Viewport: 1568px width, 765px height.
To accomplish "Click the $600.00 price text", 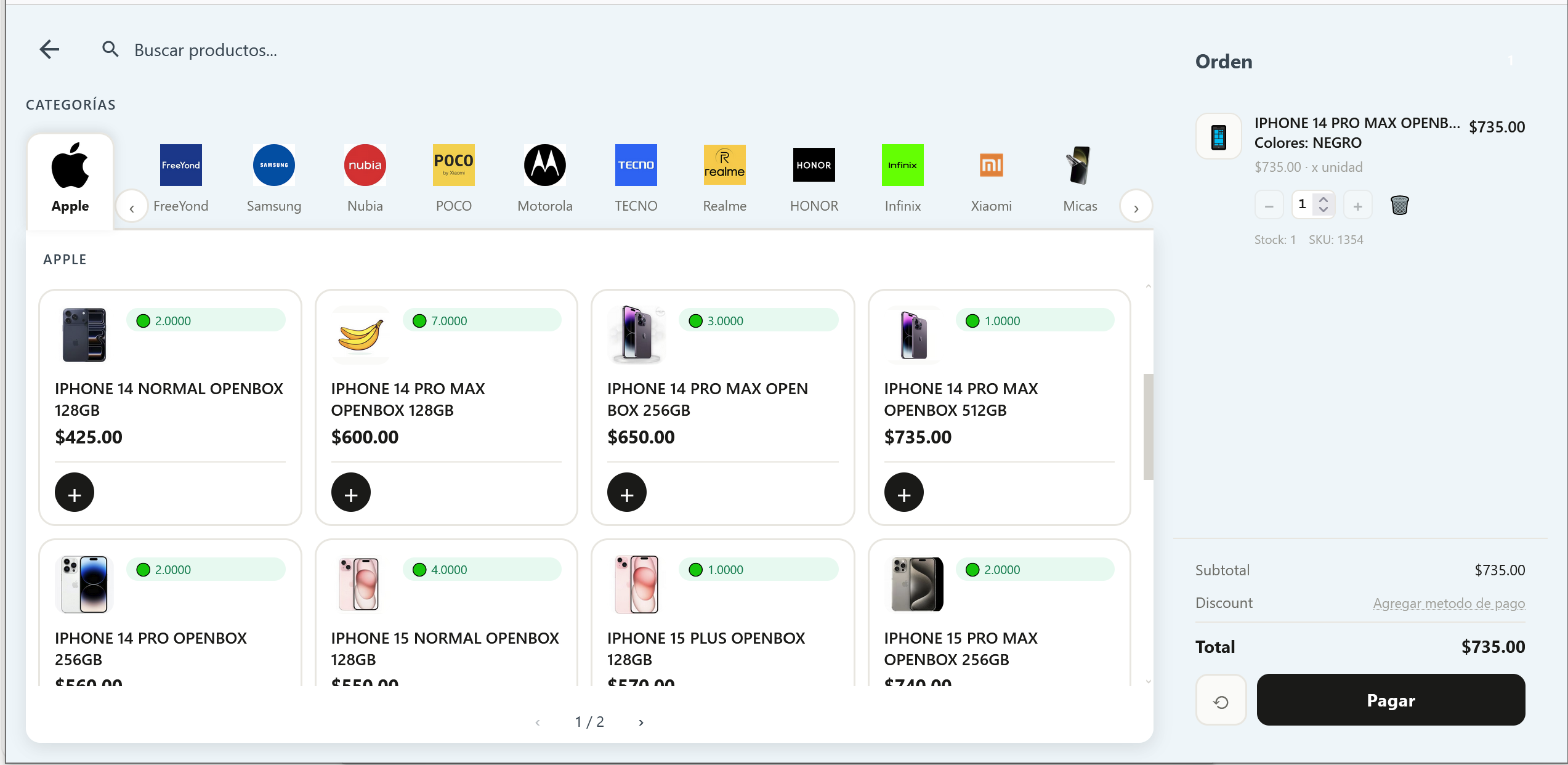I will [365, 437].
